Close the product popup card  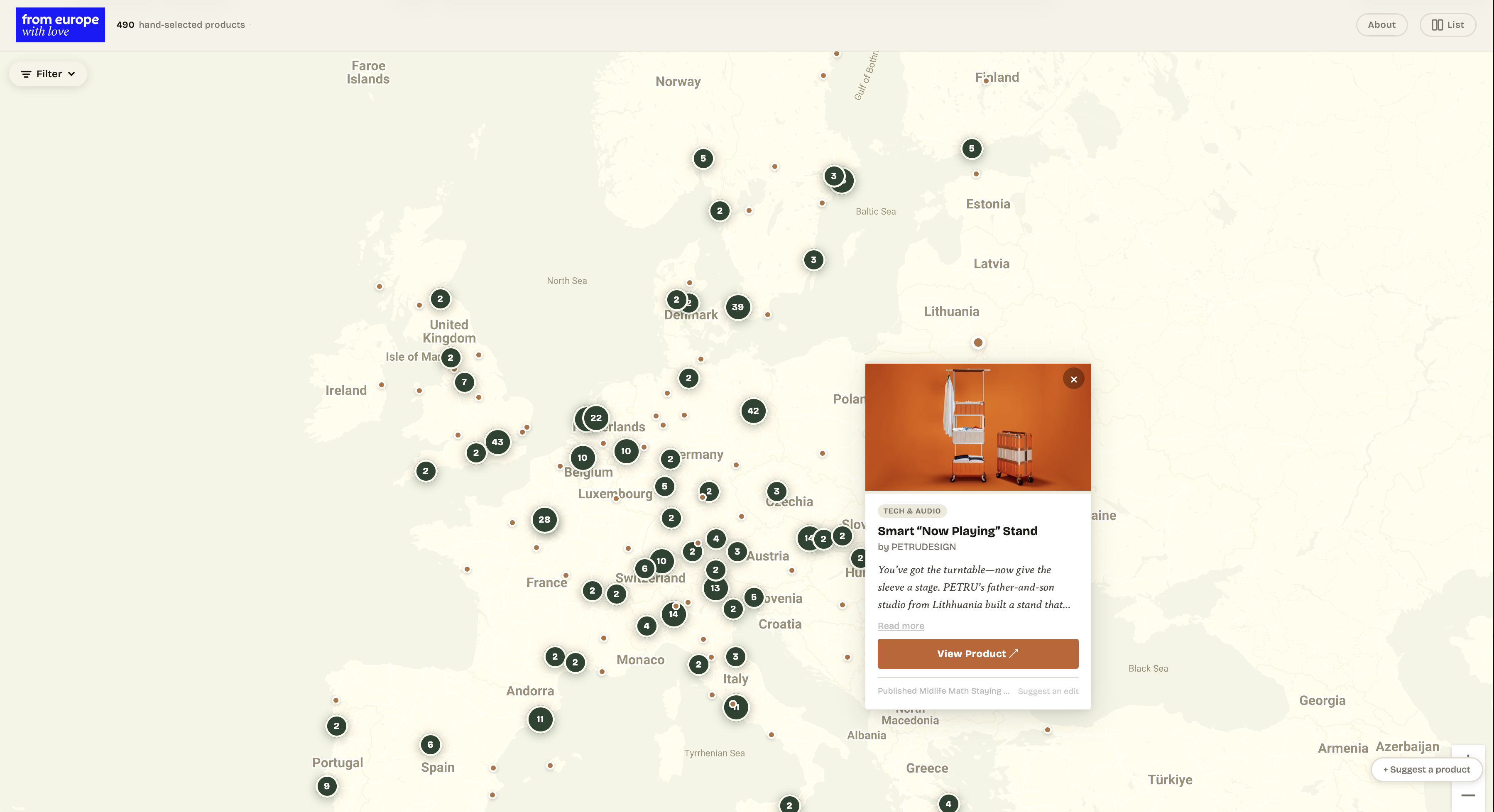coord(1073,379)
